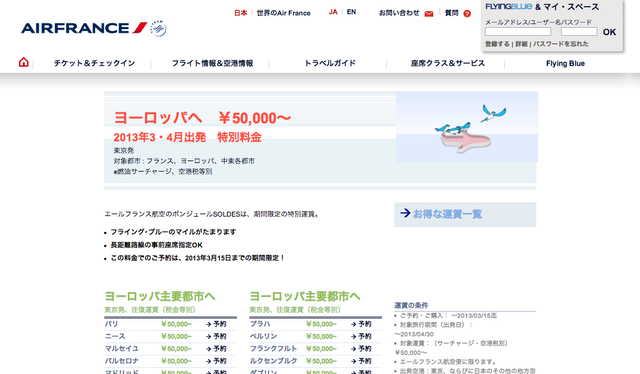Click the red question mark icon
Viewport: 640px width, 374px height.
(467, 13)
